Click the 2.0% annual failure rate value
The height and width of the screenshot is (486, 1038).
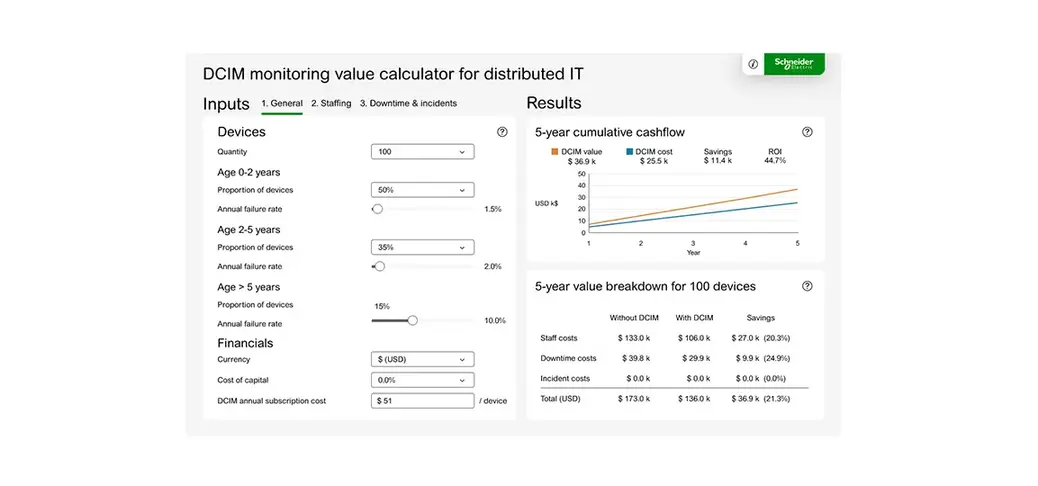click(493, 267)
